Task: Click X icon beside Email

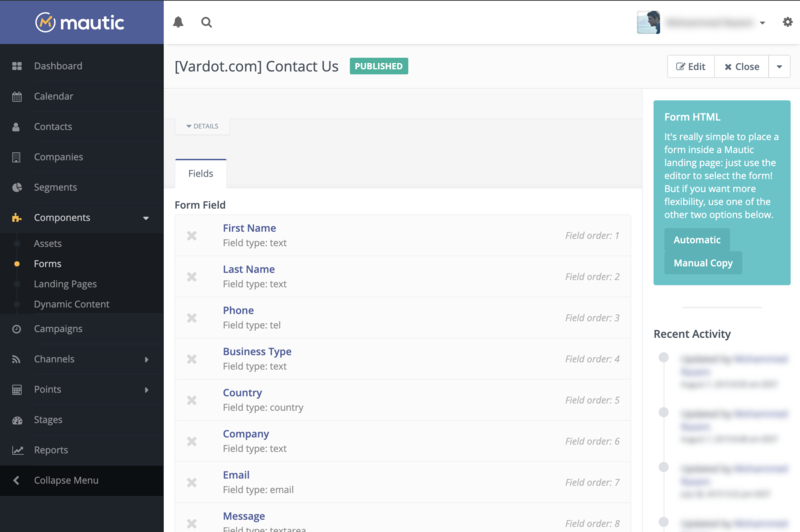Action: [192, 483]
